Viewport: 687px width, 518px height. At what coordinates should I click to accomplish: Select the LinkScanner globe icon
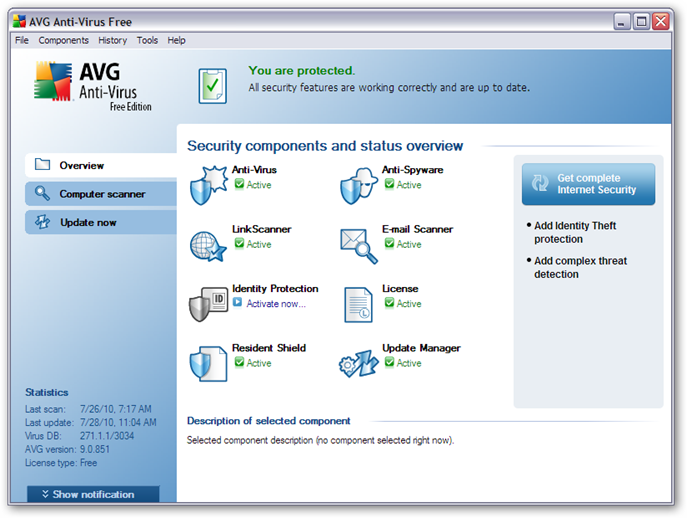(x=209, y=244)
